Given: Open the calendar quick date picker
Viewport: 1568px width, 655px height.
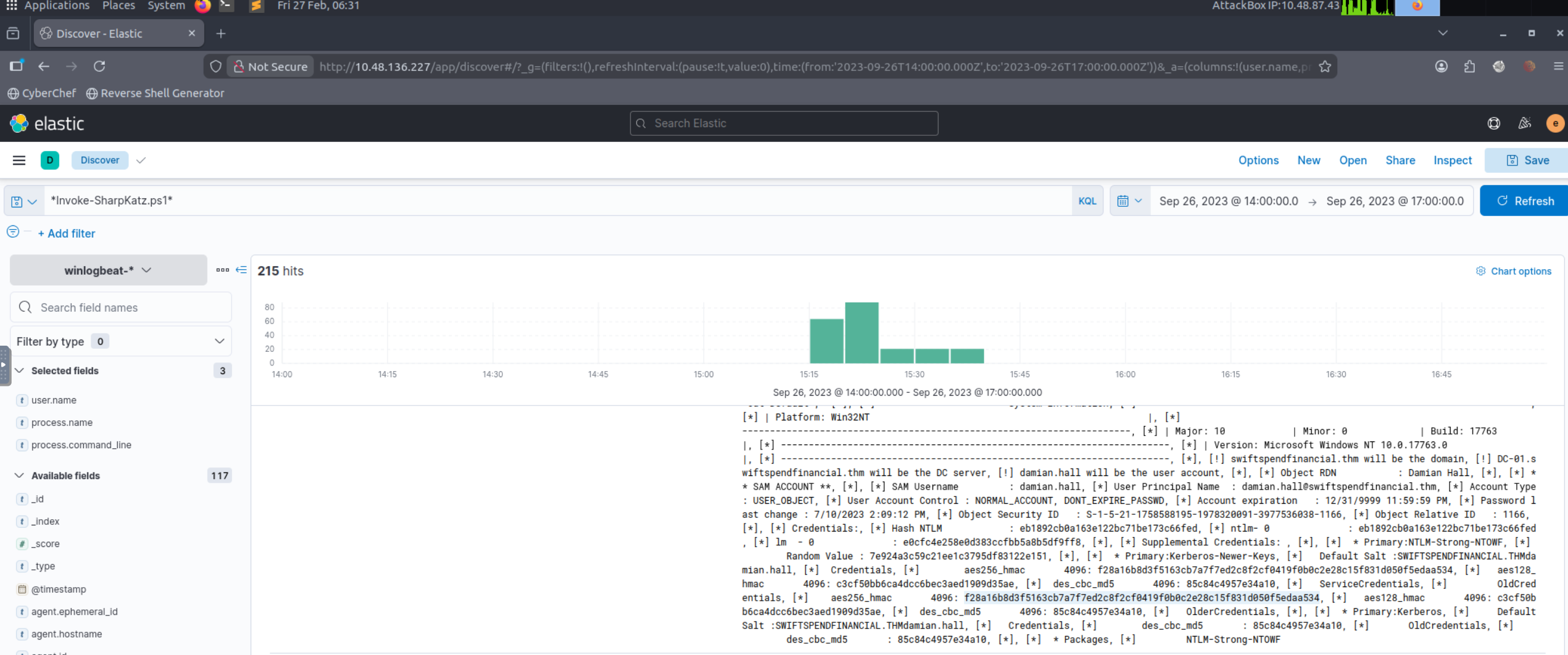Looking at the screenshot, I should click(x=1129, y=201).
